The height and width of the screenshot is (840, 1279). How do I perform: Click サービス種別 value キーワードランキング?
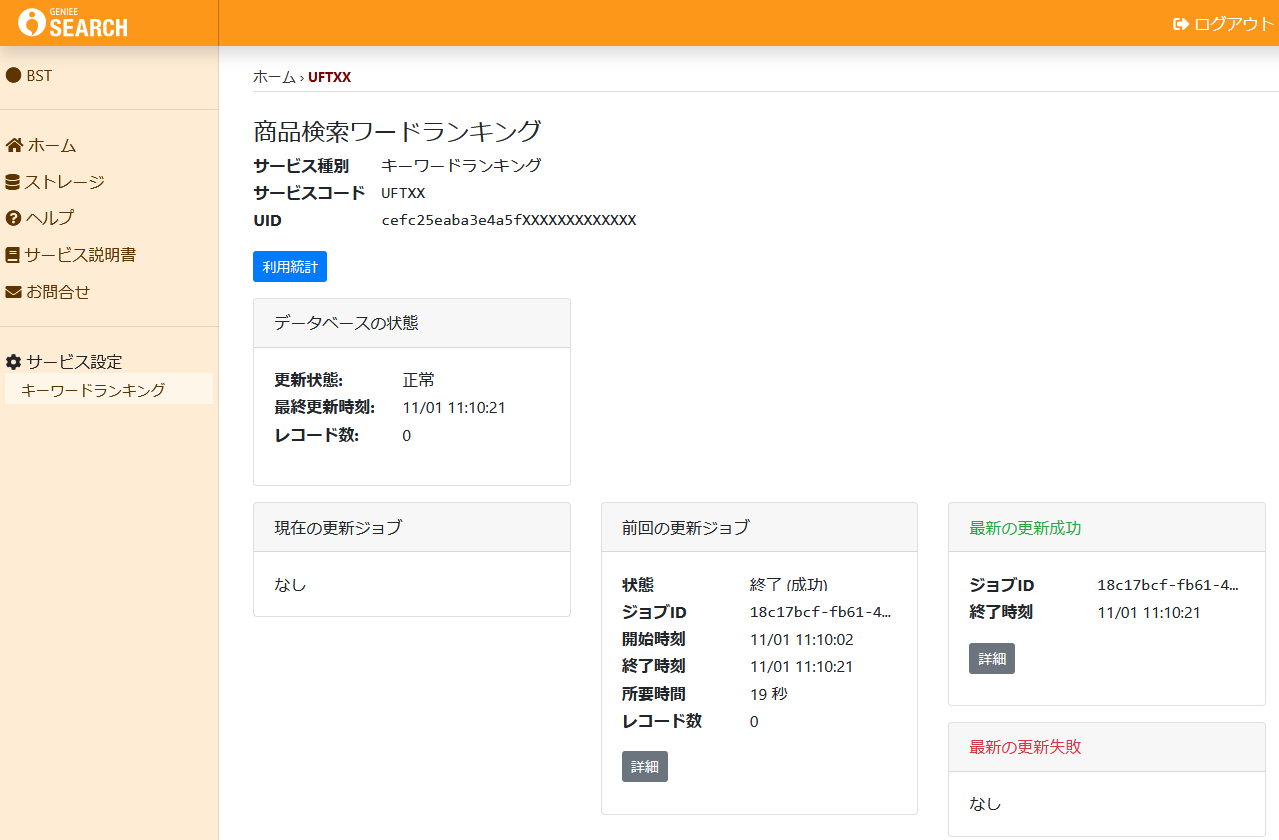click(x=461, y=166)
